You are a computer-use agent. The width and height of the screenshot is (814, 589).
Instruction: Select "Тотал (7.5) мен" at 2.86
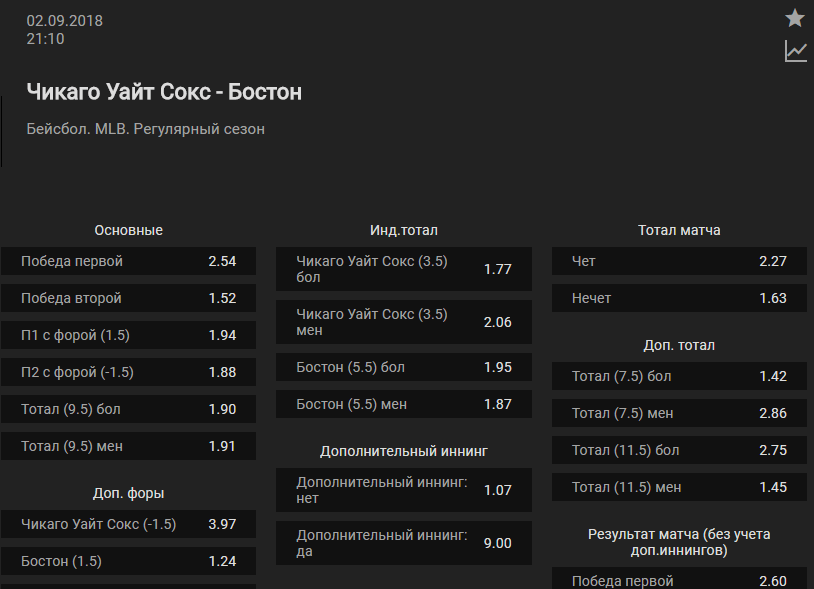click(x=680, y=413)
